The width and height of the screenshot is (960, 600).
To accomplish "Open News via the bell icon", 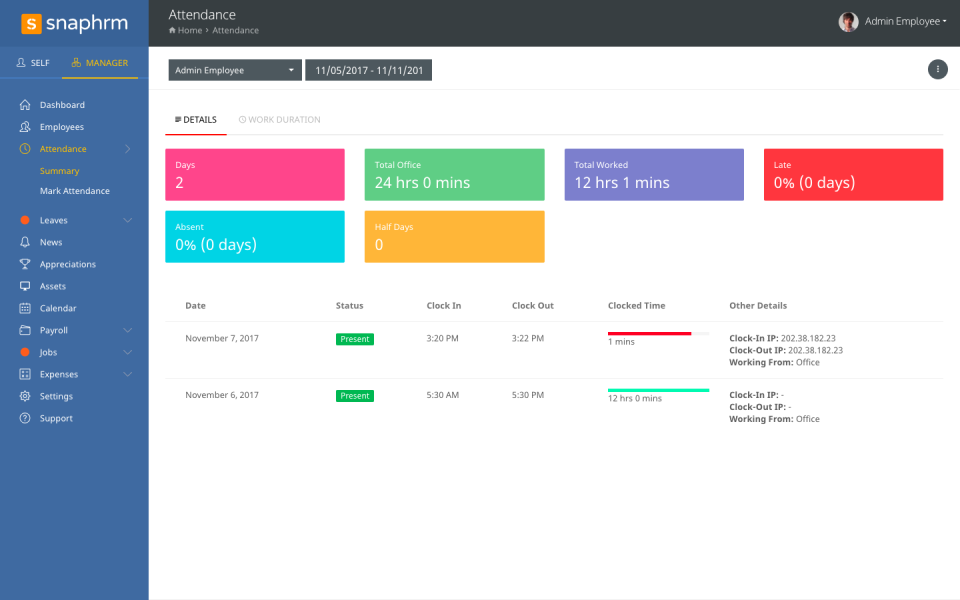I will click(24, 242).
